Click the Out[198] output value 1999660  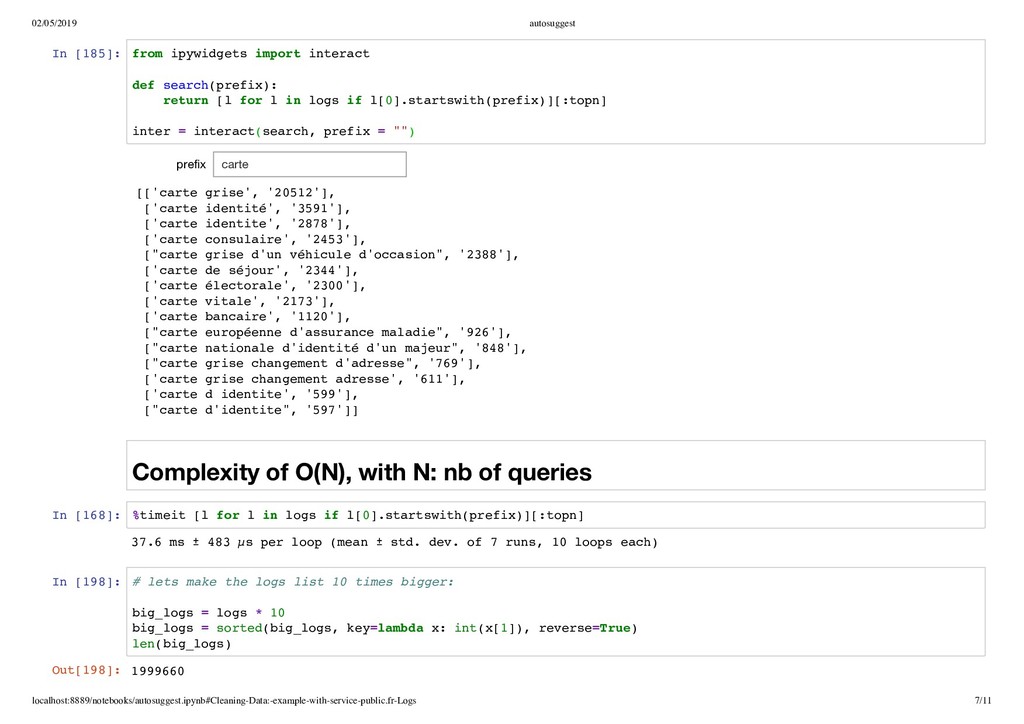click(158, 671)
